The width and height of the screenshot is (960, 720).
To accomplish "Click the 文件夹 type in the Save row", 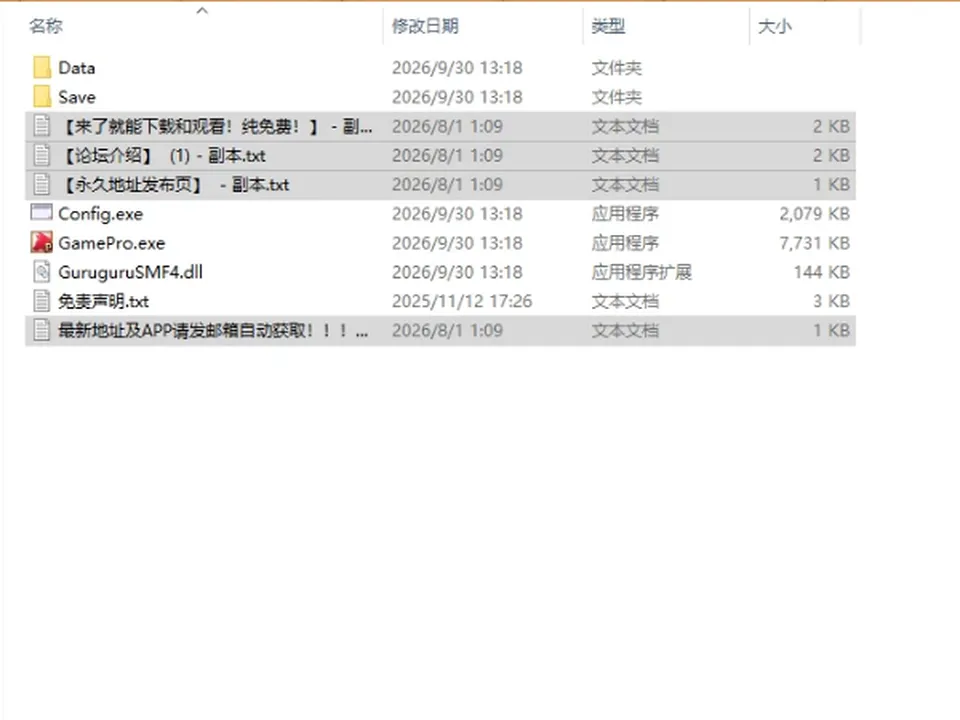I will click(617, 97).
